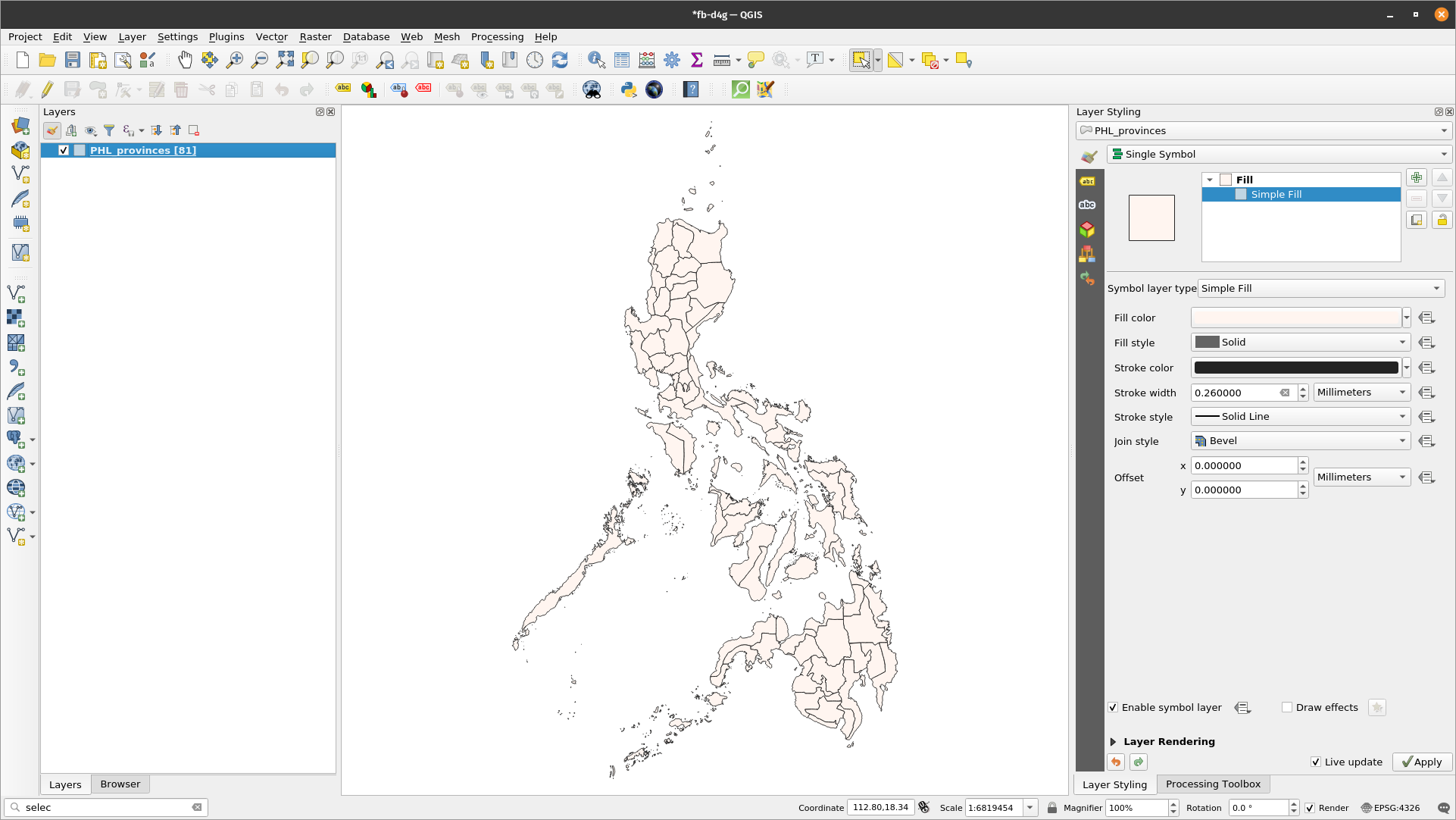
Task: Click the Identify Features tool
Action: pos(596,60)
